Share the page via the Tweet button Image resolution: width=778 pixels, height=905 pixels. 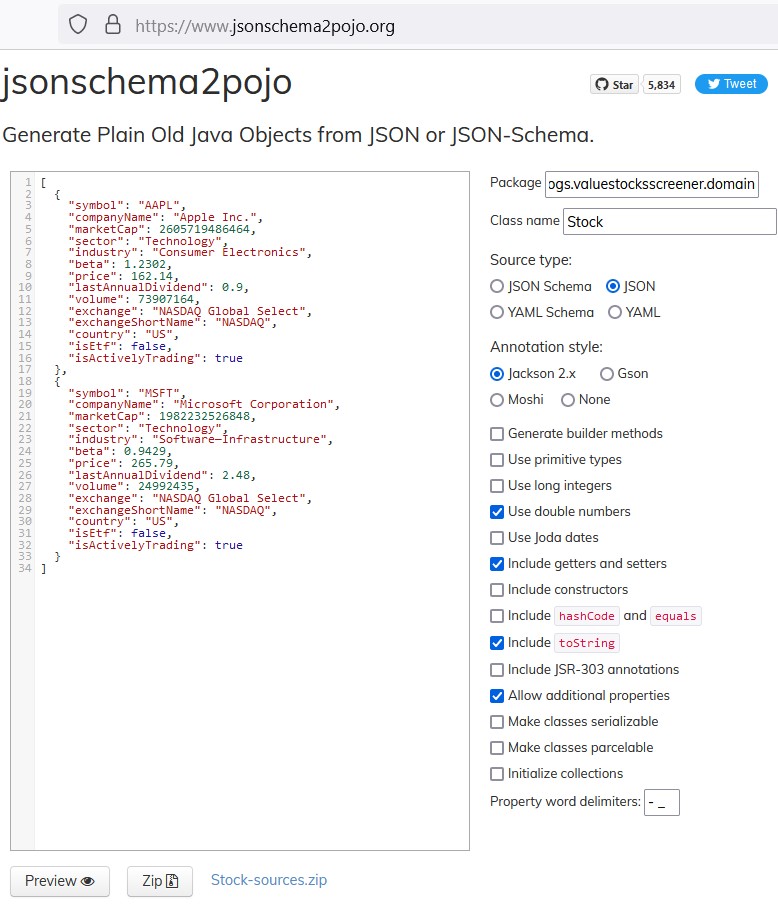(x=731, y=84)
